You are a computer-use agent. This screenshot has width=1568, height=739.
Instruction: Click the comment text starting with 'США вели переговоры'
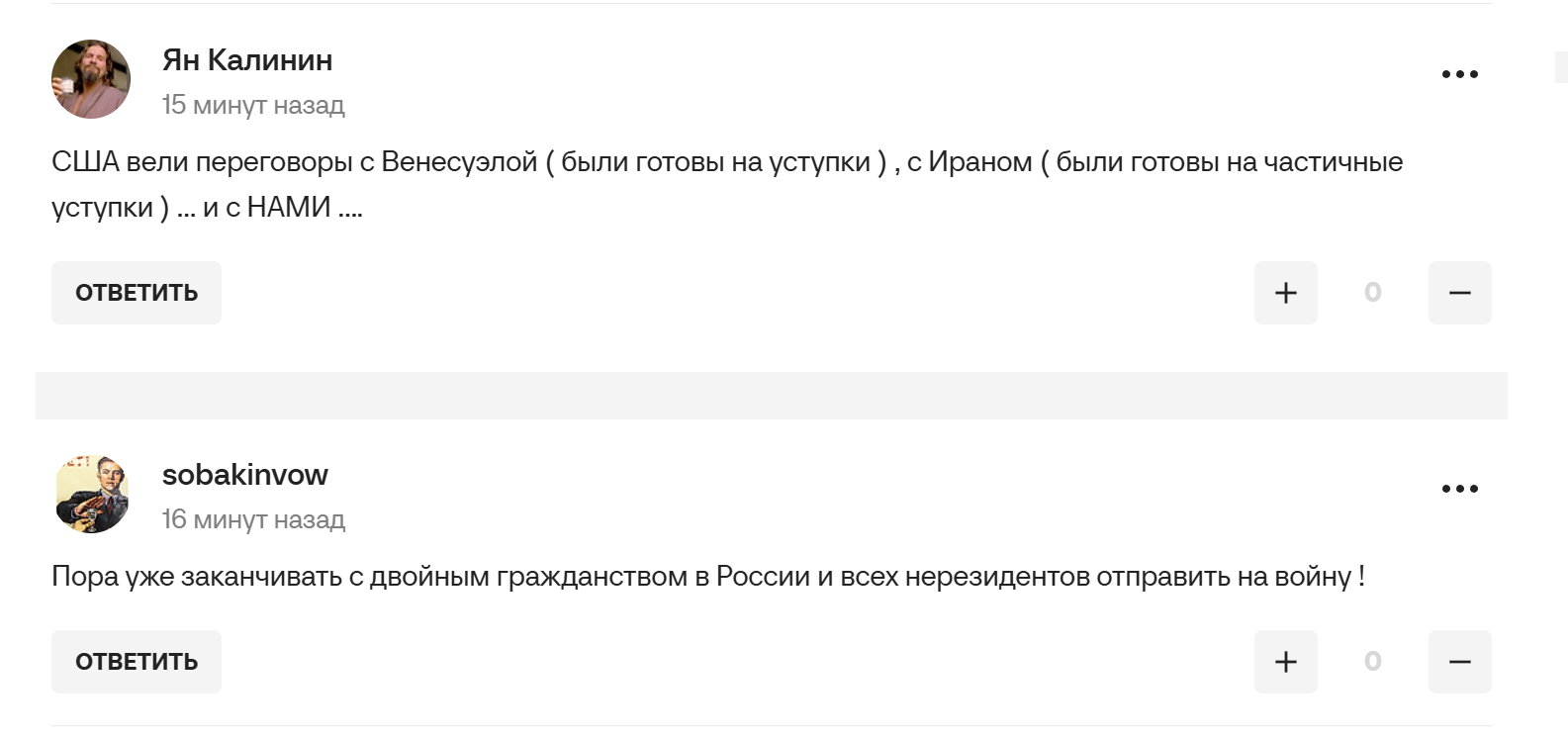point(726,184)
